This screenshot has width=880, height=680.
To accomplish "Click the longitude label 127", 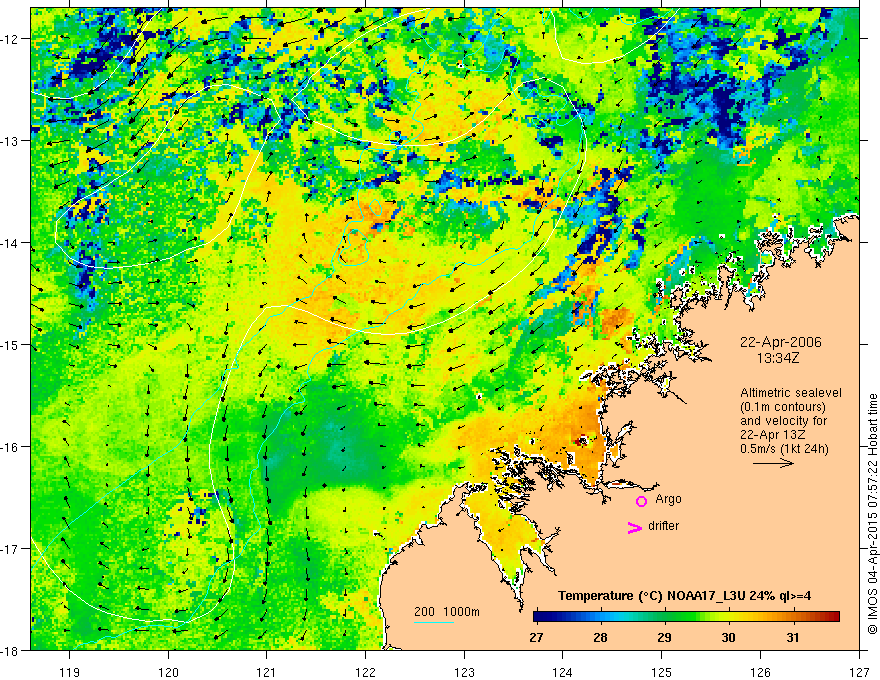I will 859,672.
